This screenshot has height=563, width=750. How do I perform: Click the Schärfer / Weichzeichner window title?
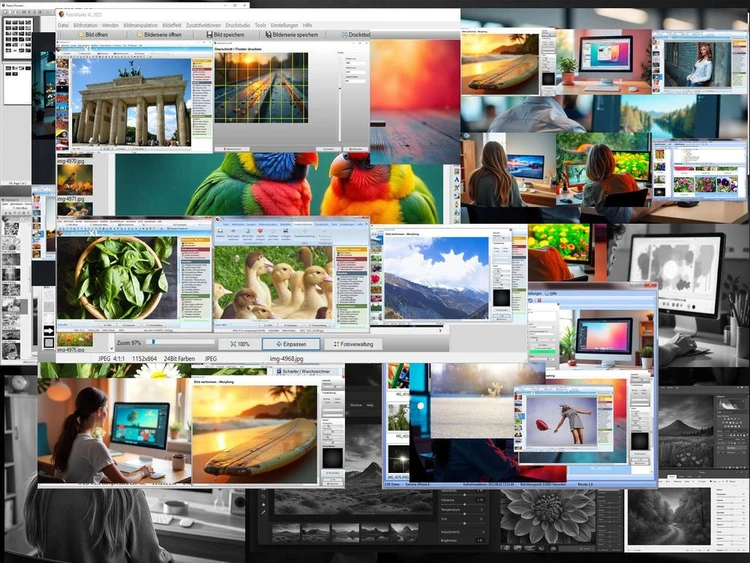[x=306, y=371]
